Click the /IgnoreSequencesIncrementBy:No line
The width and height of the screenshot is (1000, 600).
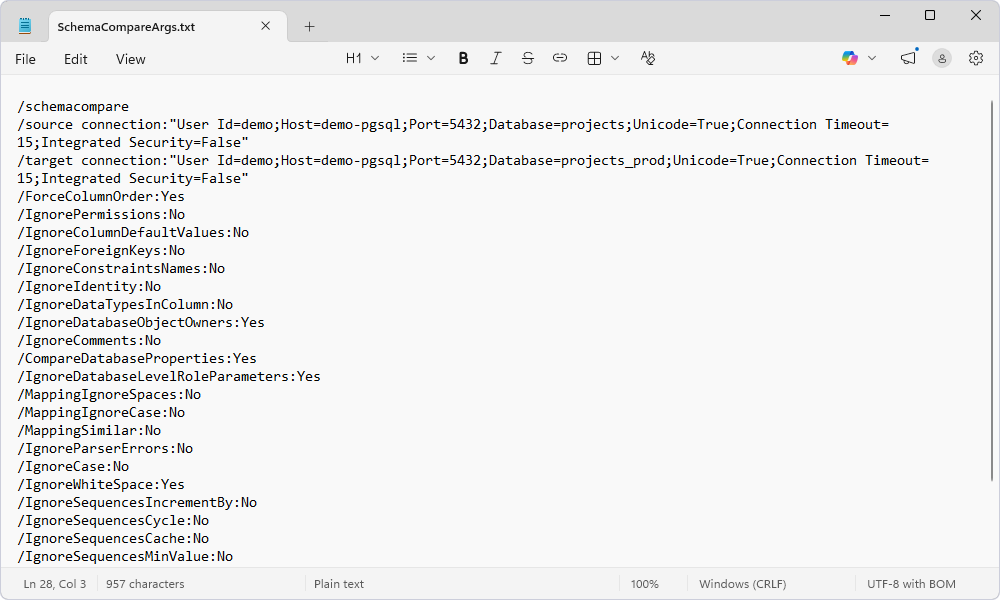(x=136, y=502)
